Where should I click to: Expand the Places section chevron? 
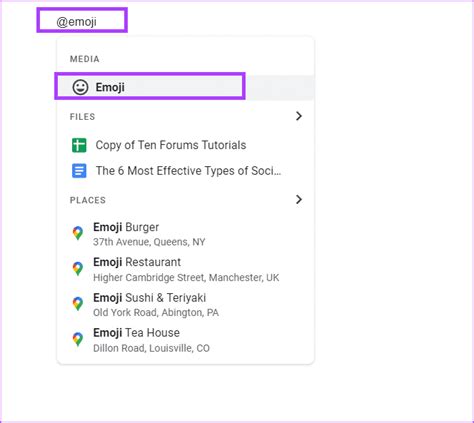coord(299,199)
